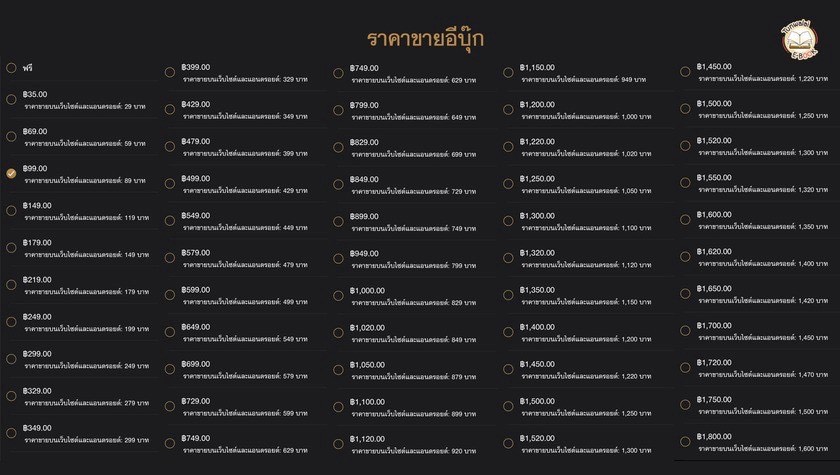
Task: Choose the ฿899.00 price radio button
Action: [339, 221]
